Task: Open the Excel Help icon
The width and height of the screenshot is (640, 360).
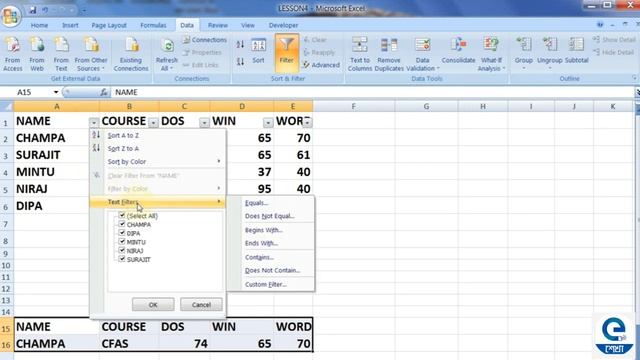Action: 600,25
